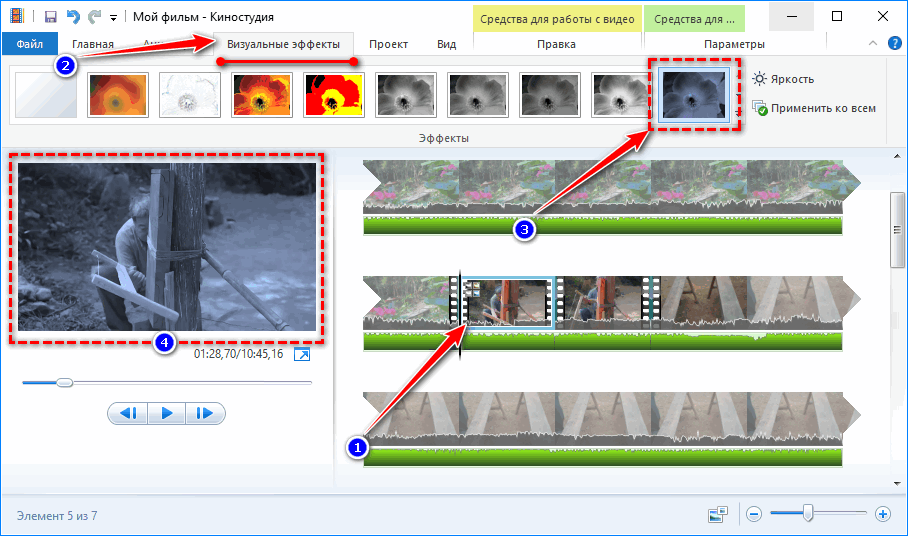The width and height of the screenshot is (908, 536).
Task: Step to the next frame
Action: tap(205, 413)
